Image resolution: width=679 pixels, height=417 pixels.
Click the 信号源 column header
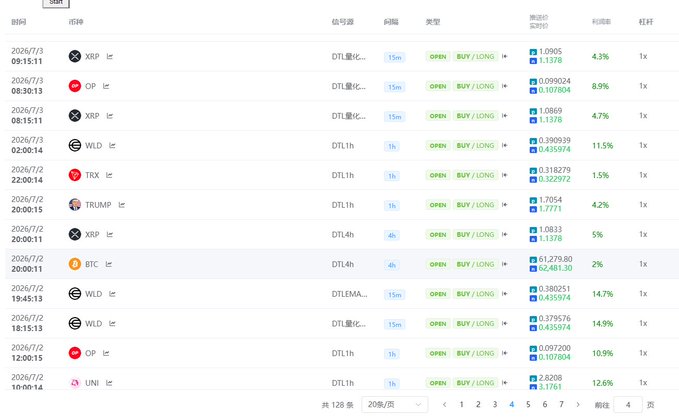(x=343, y=22)
